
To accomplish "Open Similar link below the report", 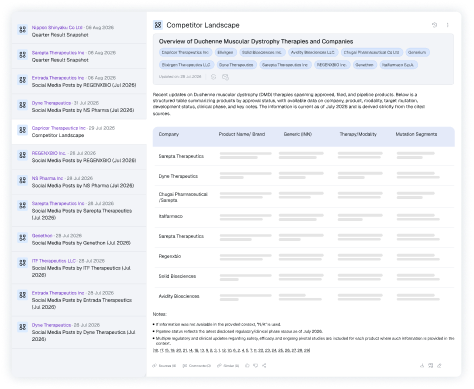I will coord(228,366).
